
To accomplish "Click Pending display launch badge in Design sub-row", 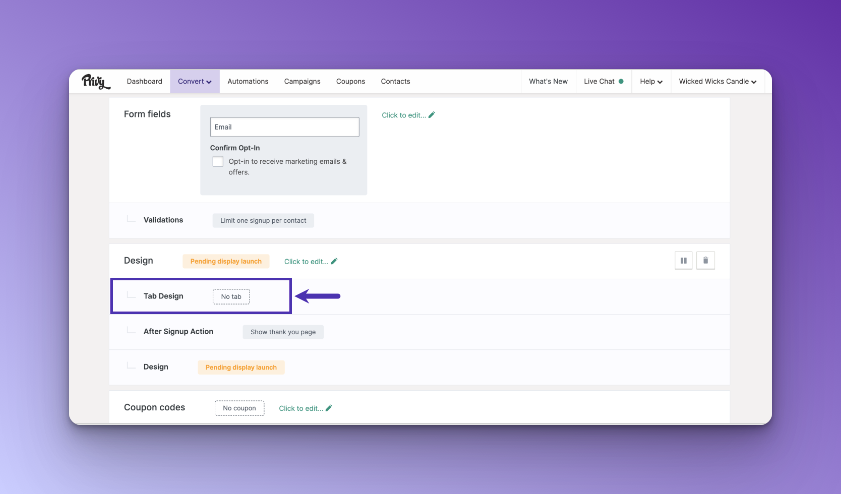I will pos(241,367).
